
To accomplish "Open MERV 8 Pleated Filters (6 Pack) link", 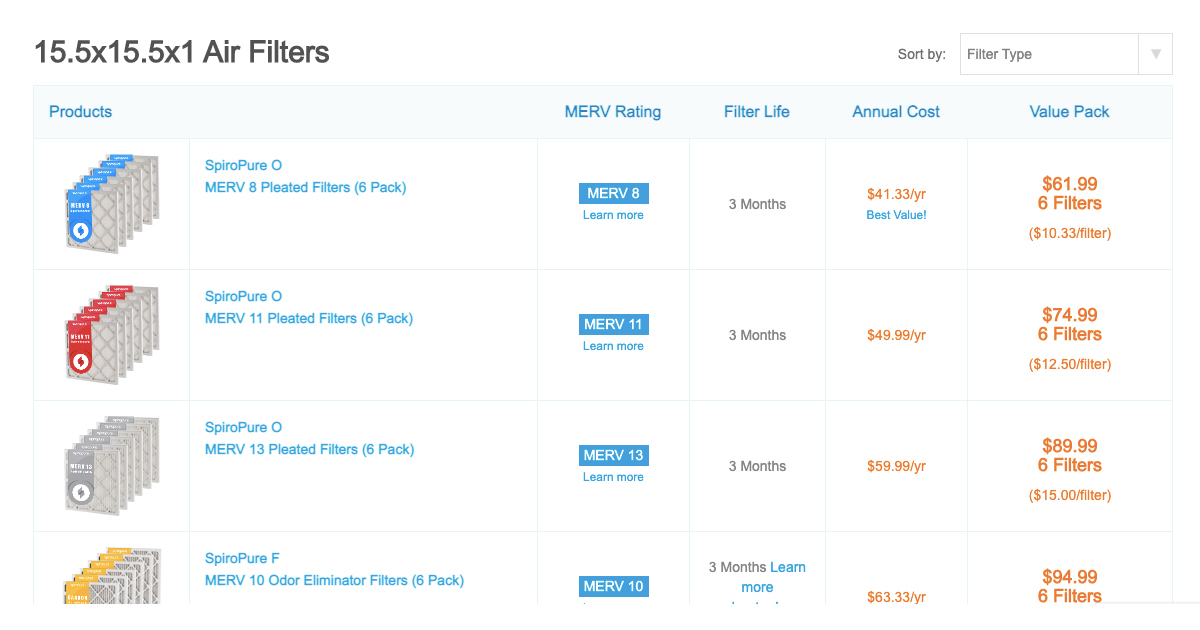I will (x=305, y=187).
